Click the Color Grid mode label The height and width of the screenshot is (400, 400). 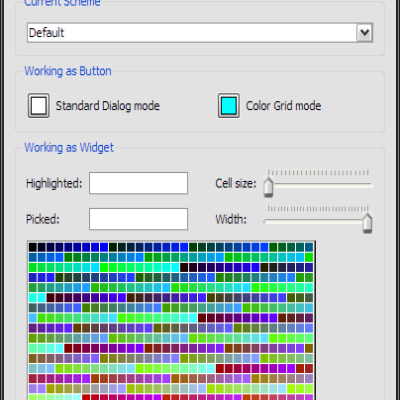[x=284, y=106]
